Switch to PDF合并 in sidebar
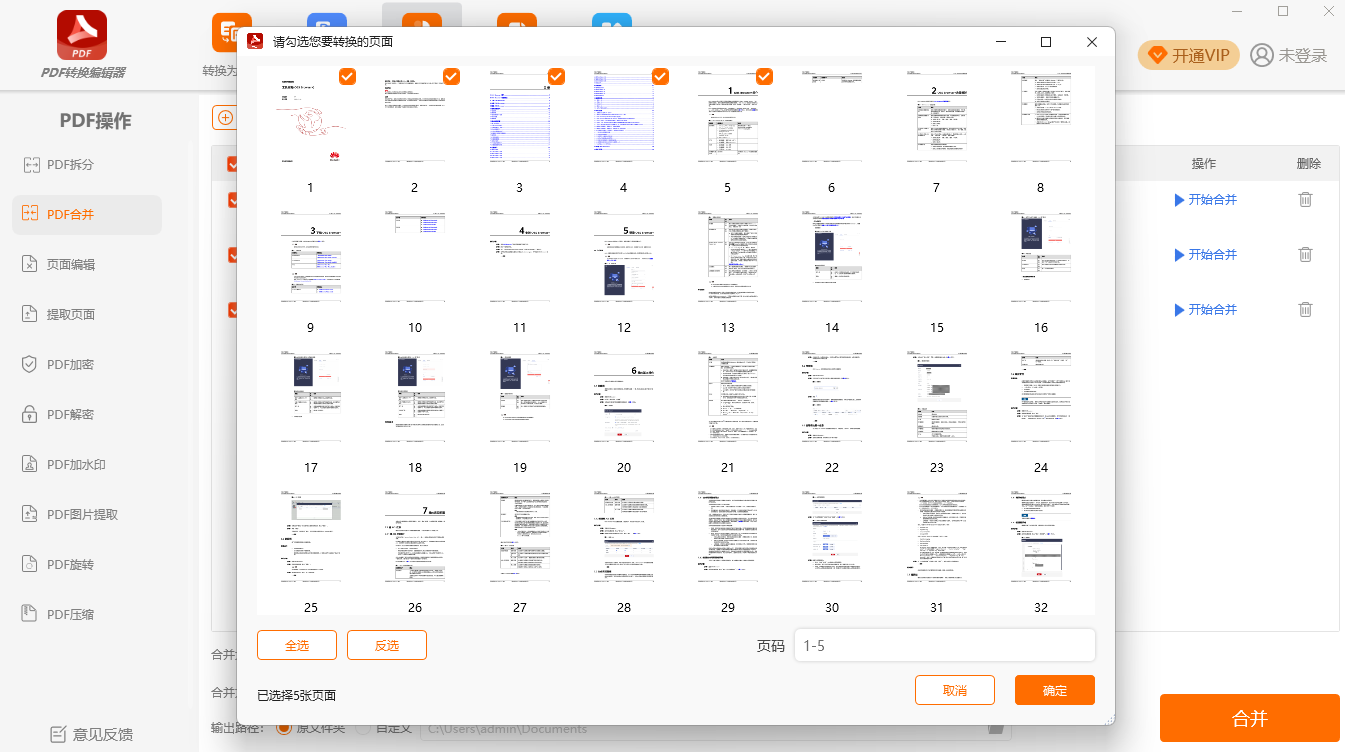This screenshot has width=1345, height=752. (x=70, y=214)
